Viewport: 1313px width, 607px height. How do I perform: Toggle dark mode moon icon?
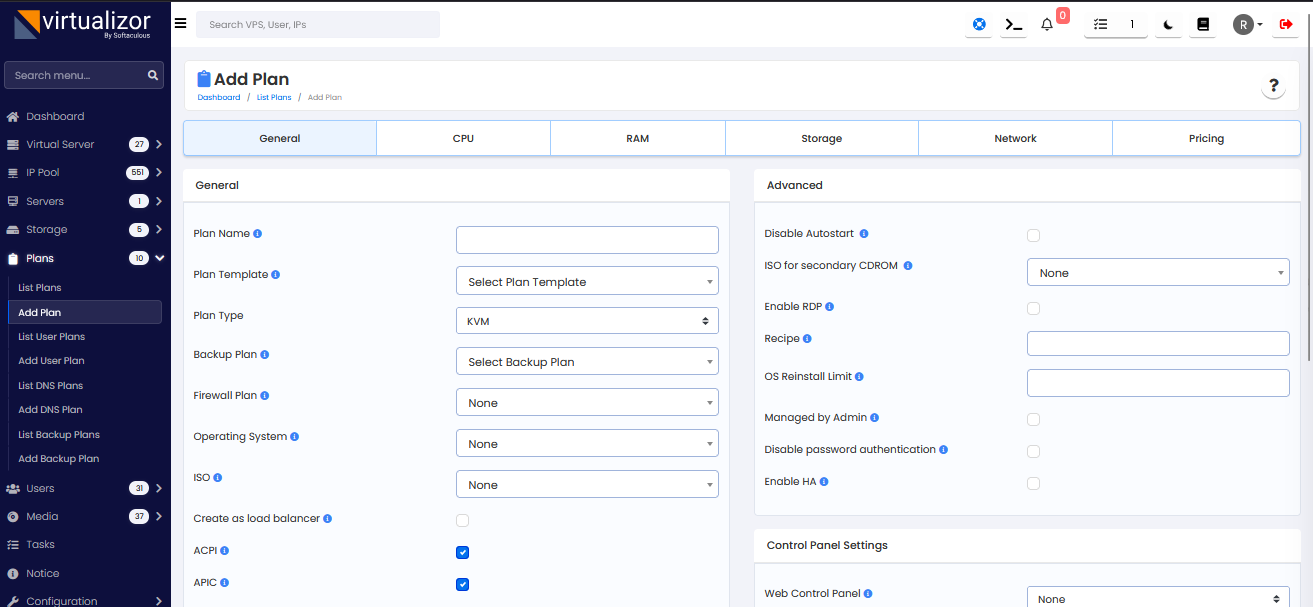[1168, 25]
